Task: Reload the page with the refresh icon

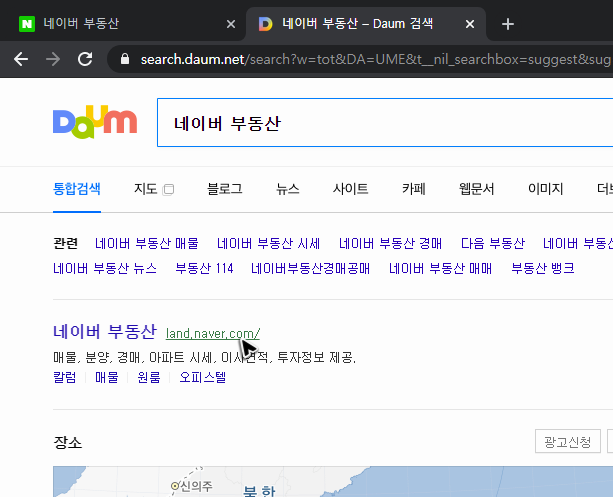Action: (85, 59)
